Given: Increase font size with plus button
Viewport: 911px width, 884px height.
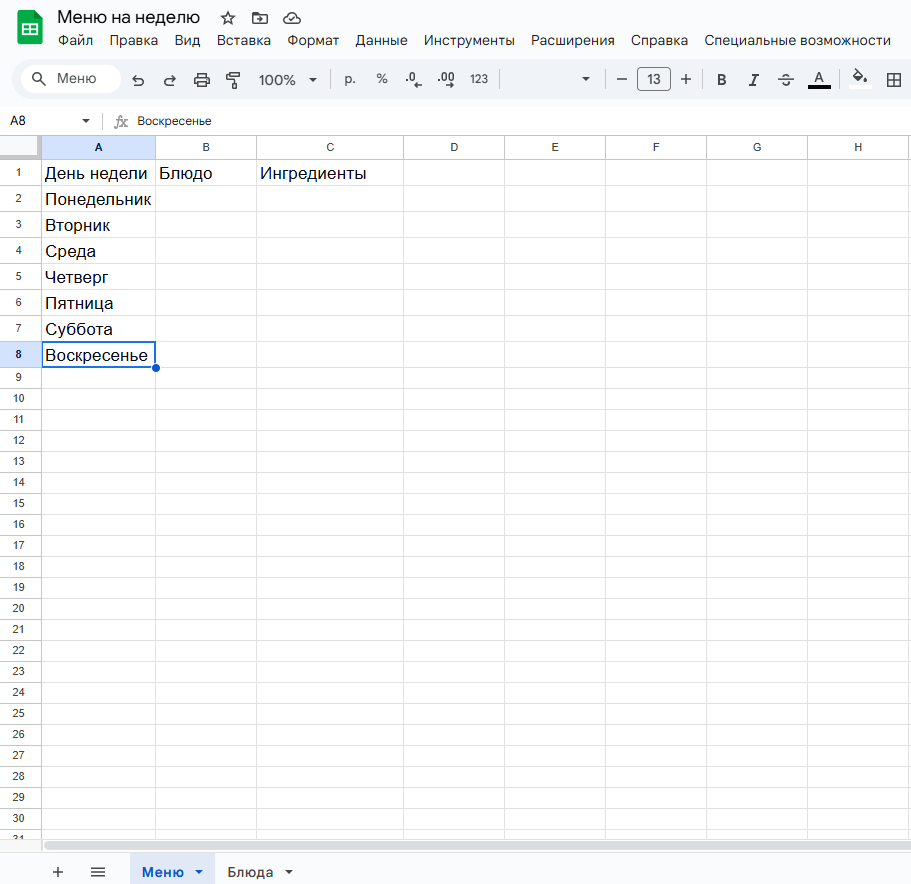Looking at the screenshot, I should 686,79.
